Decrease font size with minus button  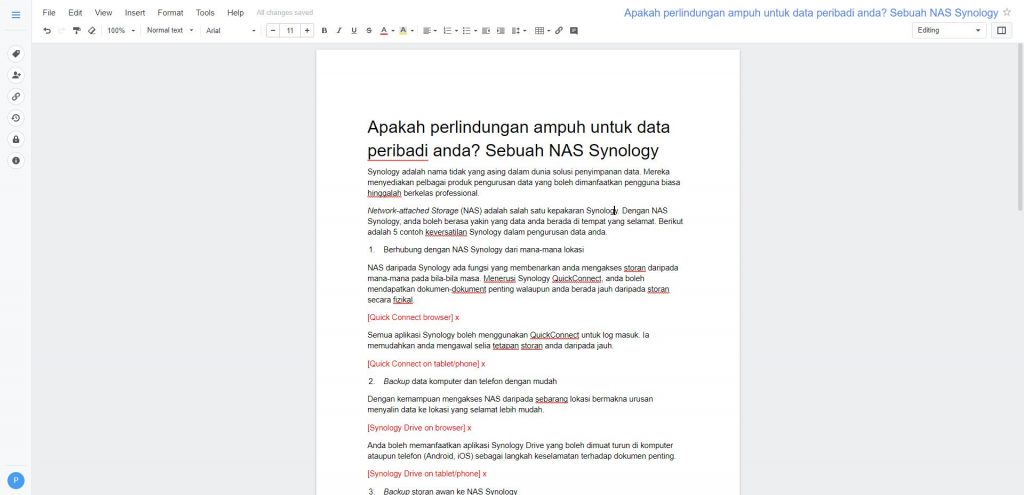pos(273,30)
